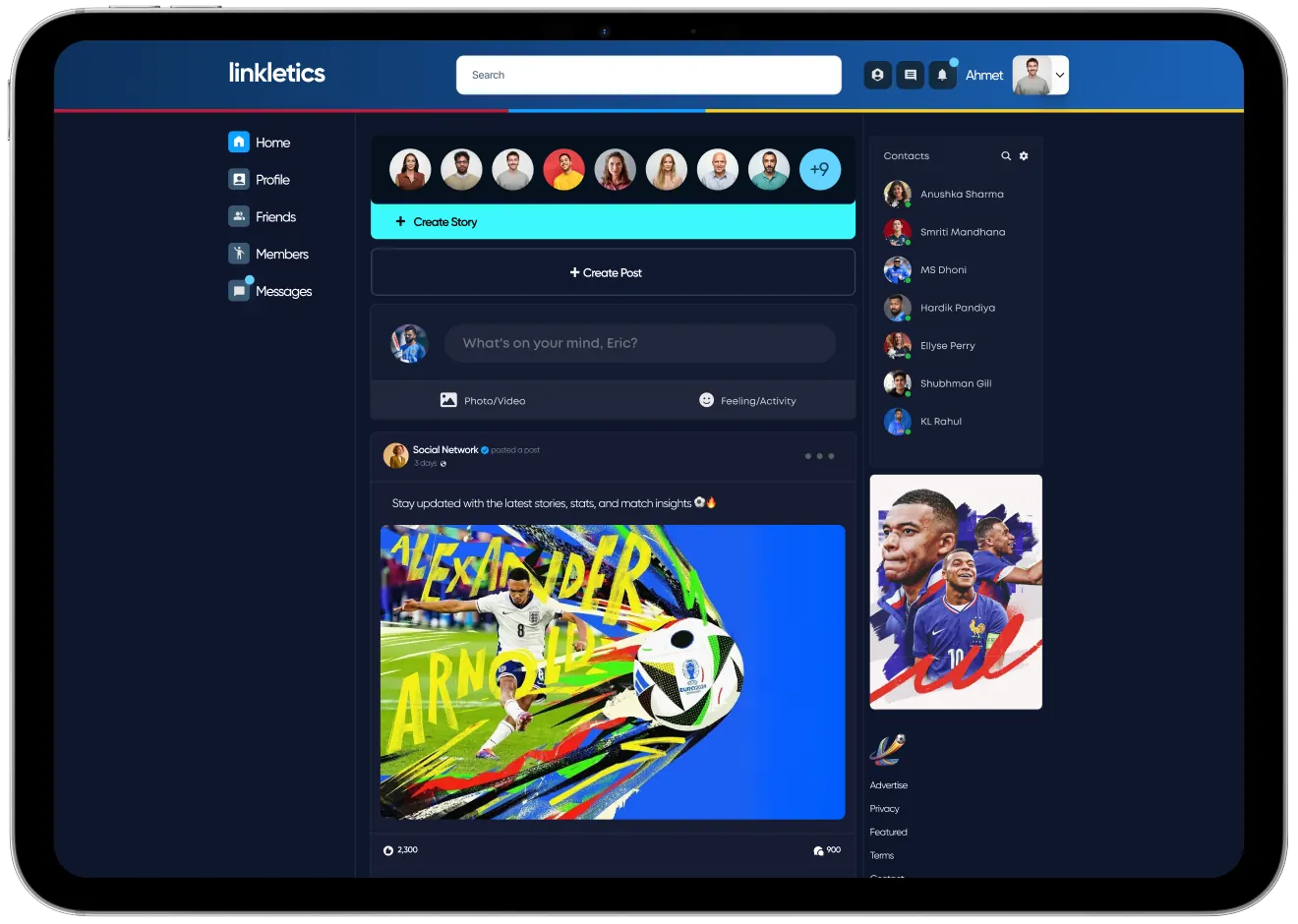View the story of man in red shirt

(563, 169)
